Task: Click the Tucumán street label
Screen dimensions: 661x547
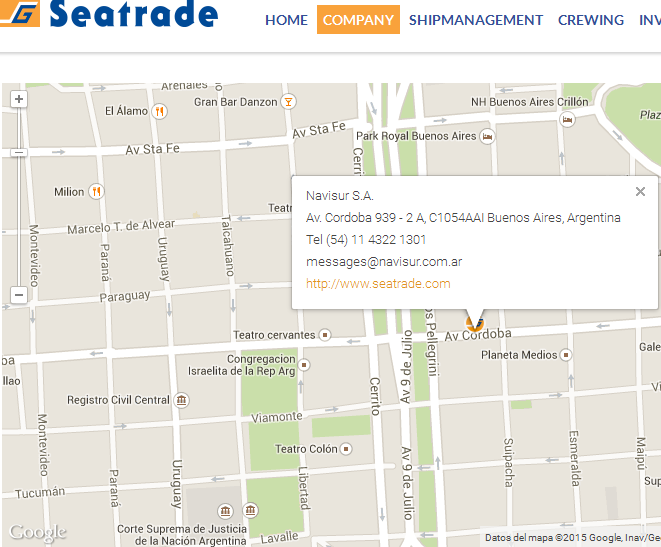Action: click(40, 492)
